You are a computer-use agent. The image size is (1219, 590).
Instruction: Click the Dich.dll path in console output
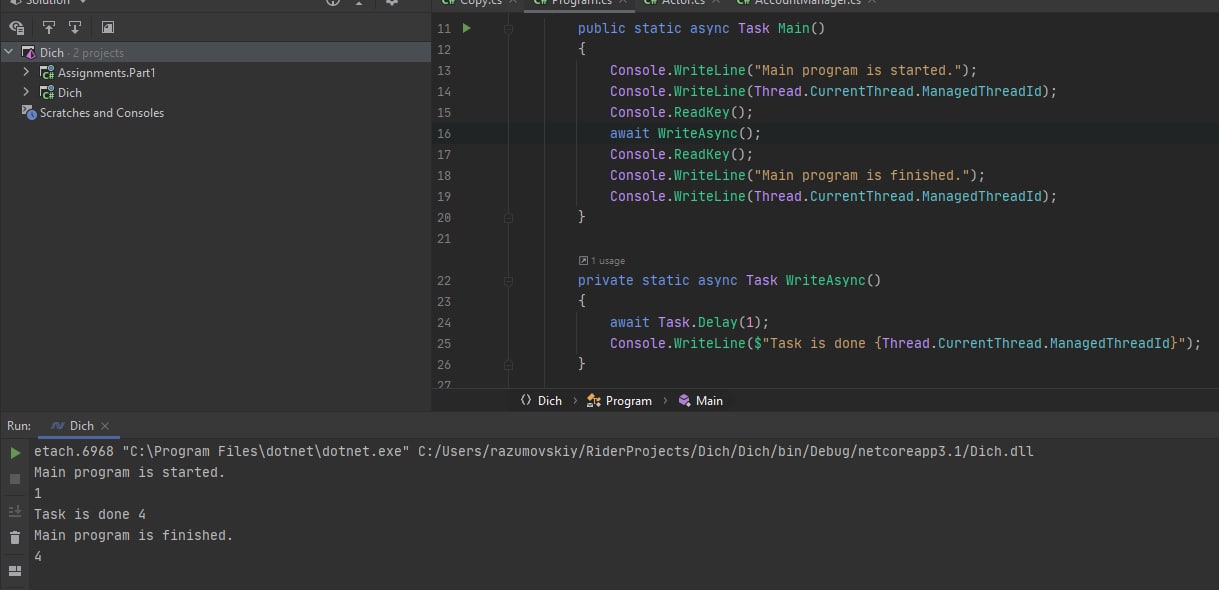coord(726,451)
